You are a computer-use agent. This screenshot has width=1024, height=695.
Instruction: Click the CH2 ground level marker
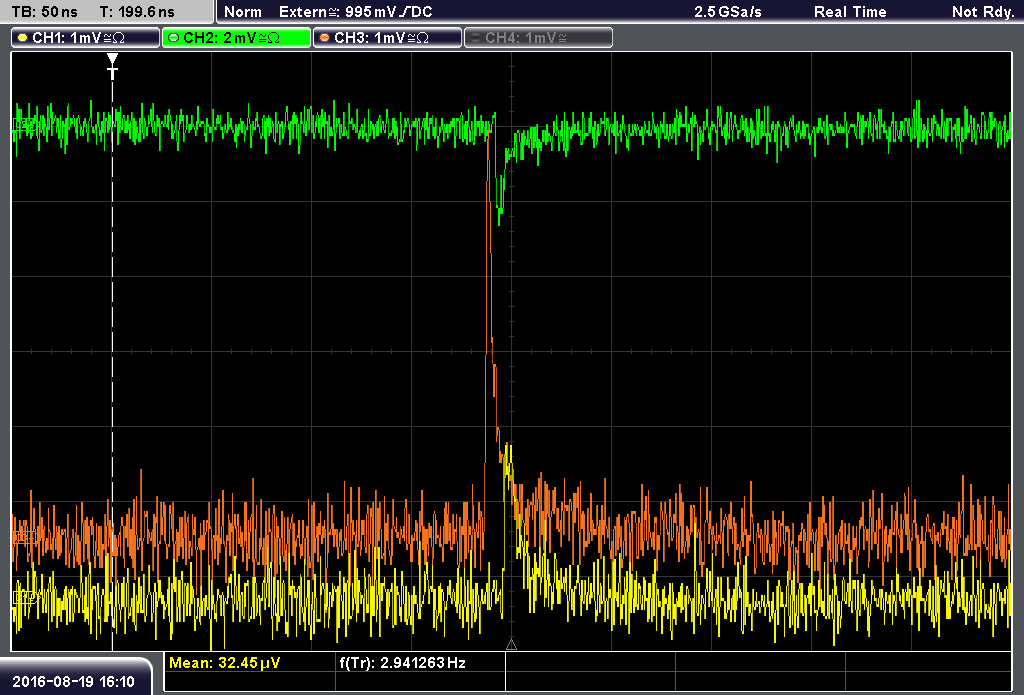(25, 124)
